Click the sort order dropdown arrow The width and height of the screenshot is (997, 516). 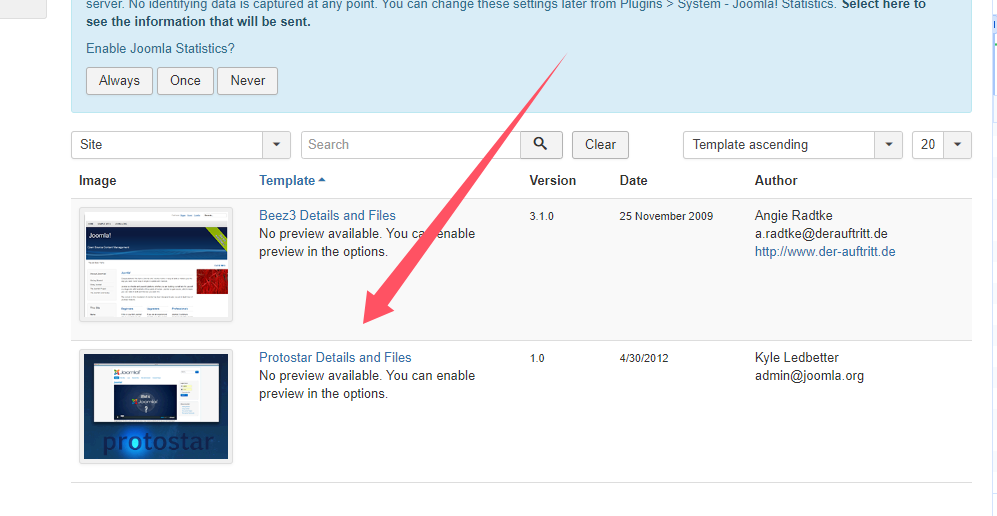(x=889, y=145)
